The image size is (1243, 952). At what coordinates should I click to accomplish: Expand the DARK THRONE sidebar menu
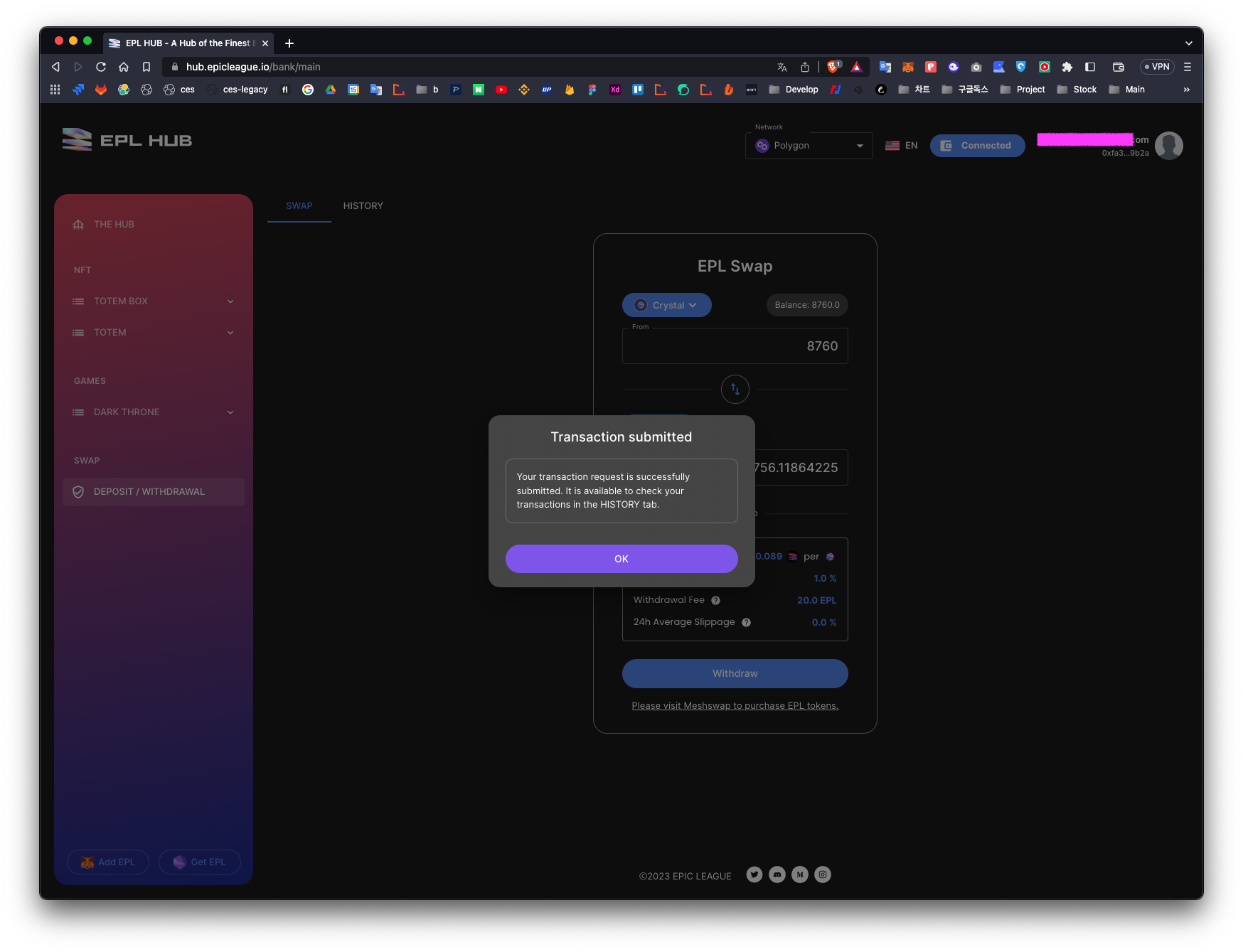(154, 412)
